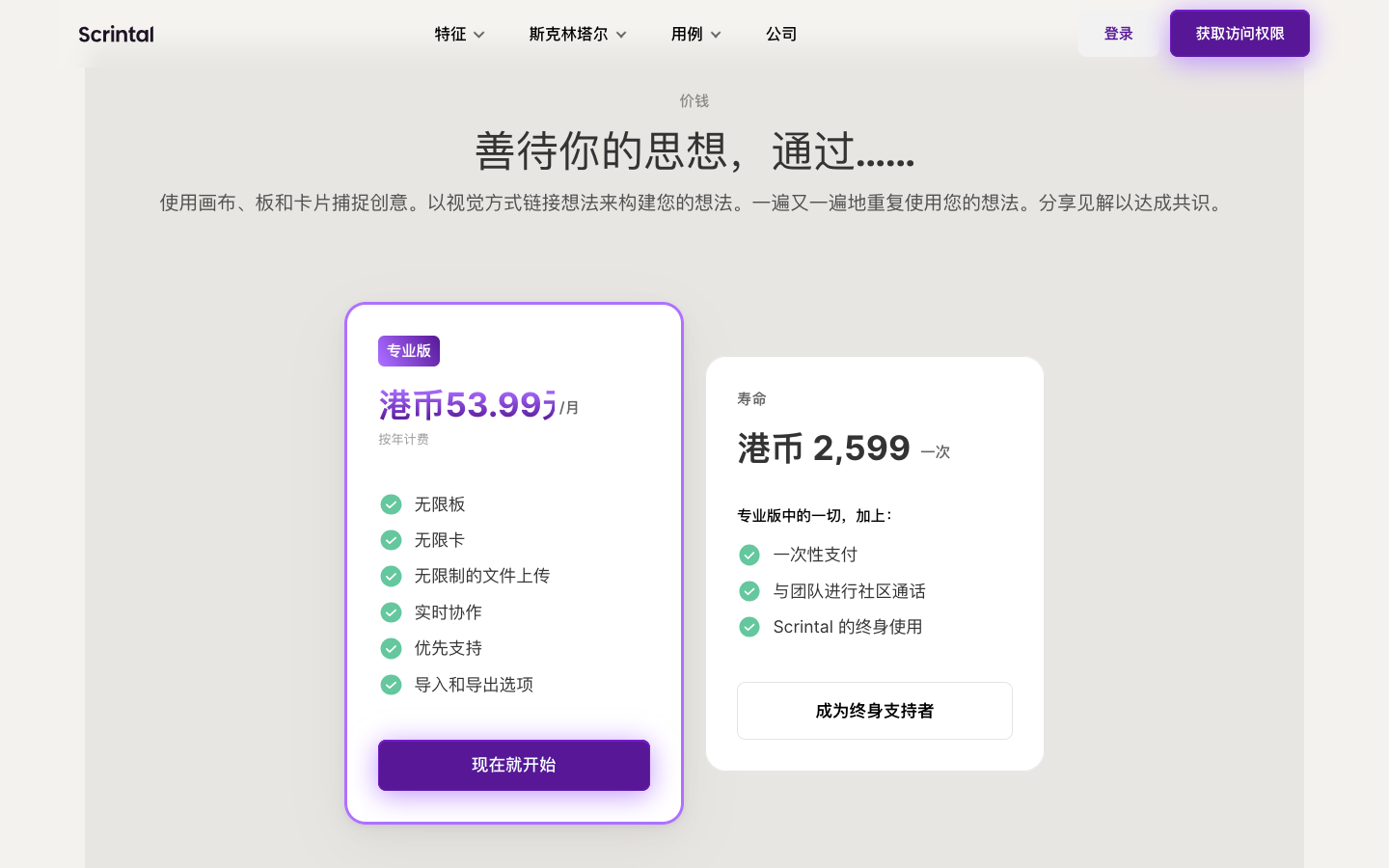Viewport: 1389px width, 868px height.
Task: Expand the 特征 dropdown menu
Action: tap(459, 34)
